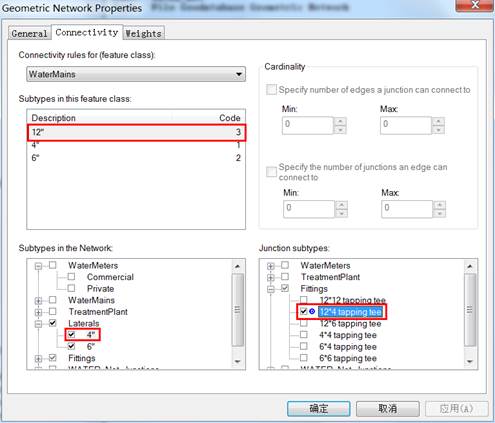Click the scroll-down arrow of Junction subtypes list
This screenshot has height=423, width=495.
point(470,362)
